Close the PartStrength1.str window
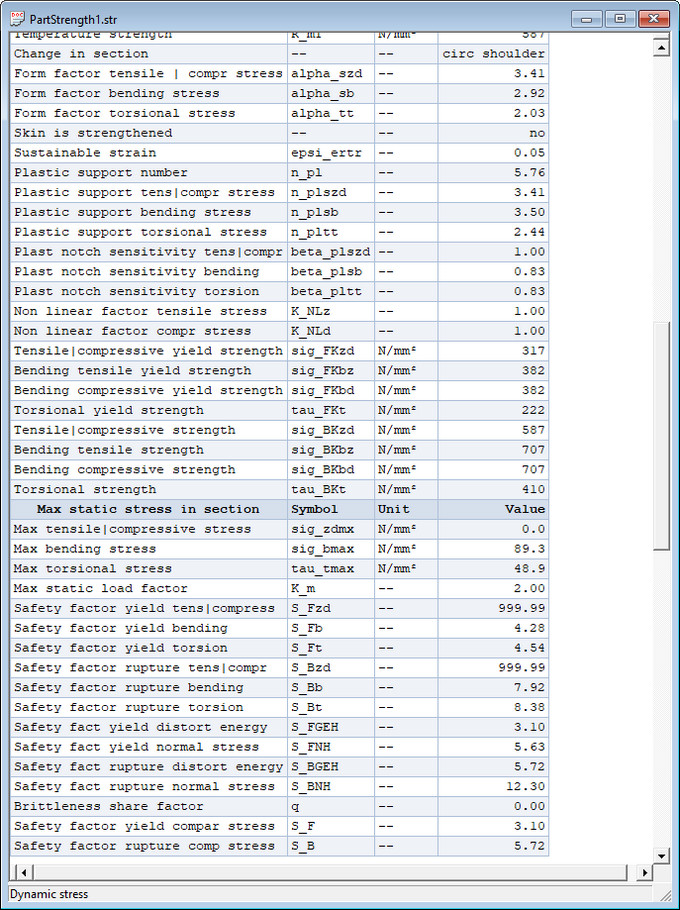Screen dimensions: 680x910 pos(653,18)
